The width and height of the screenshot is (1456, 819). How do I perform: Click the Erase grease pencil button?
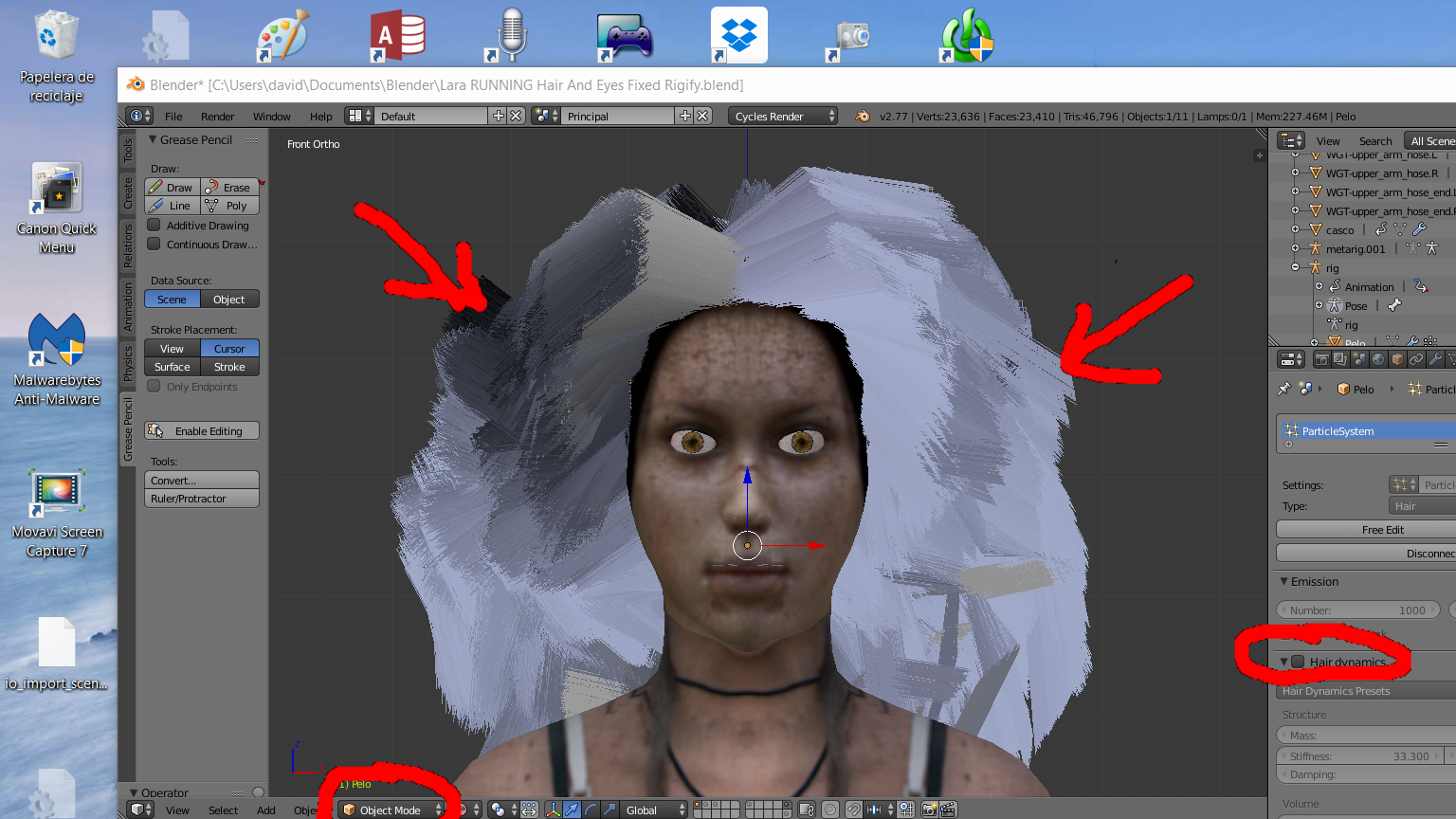(x=229, y=188)
